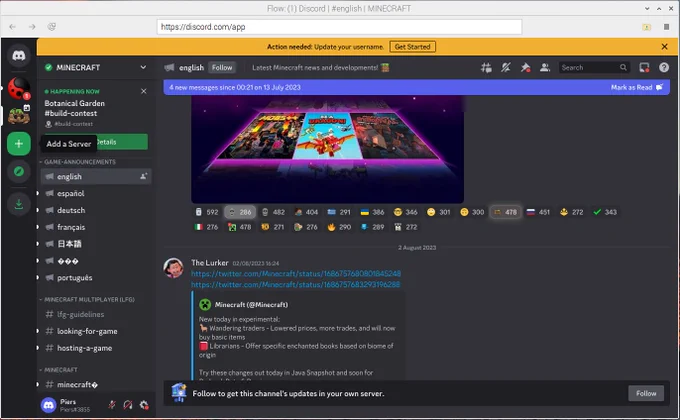Toggle the member list icon
The width and height of the screenshot is (680, 420).
[545, 68]
